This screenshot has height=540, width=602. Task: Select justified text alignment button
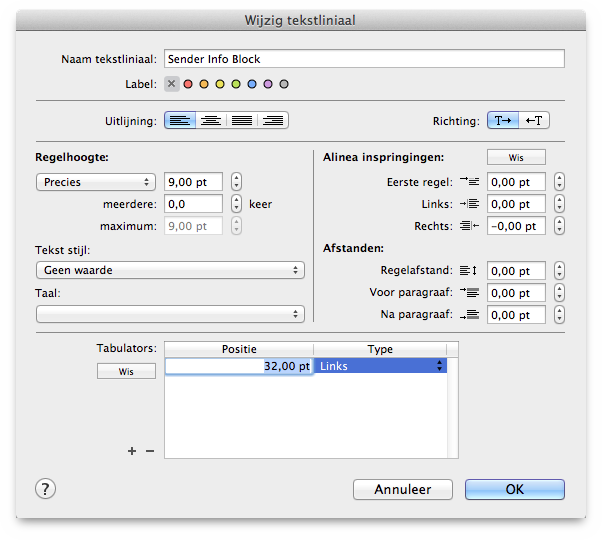[x=242, y=121]
